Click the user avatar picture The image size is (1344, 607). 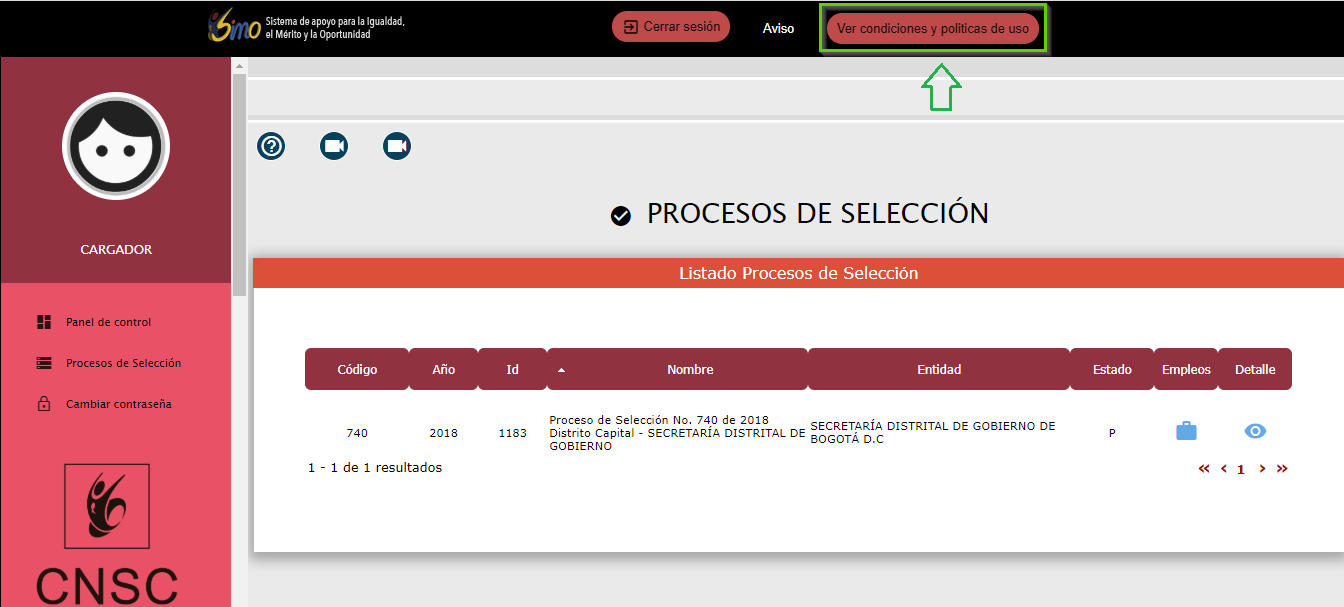(x=116, y=146)
